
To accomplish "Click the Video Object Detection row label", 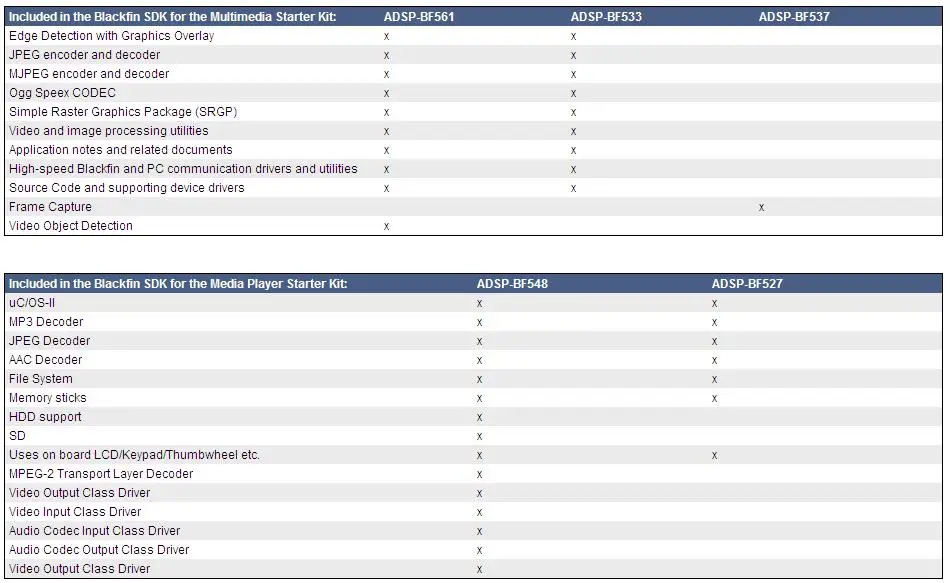I will click(70, 225).
